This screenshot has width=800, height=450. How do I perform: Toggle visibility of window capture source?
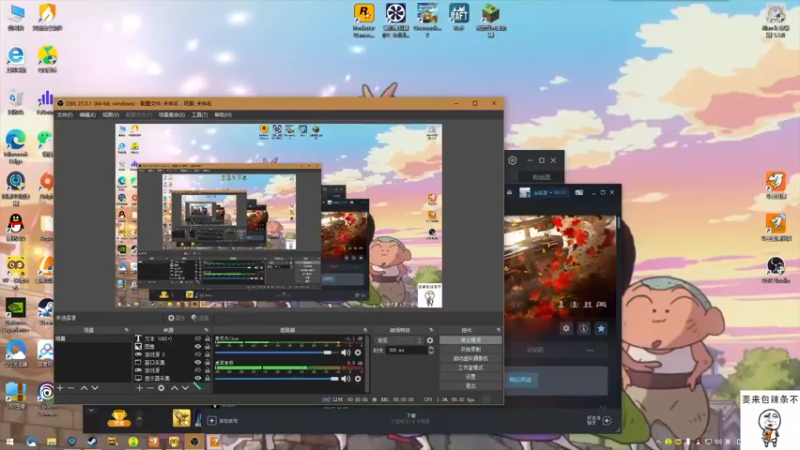[x=198, y=362]
